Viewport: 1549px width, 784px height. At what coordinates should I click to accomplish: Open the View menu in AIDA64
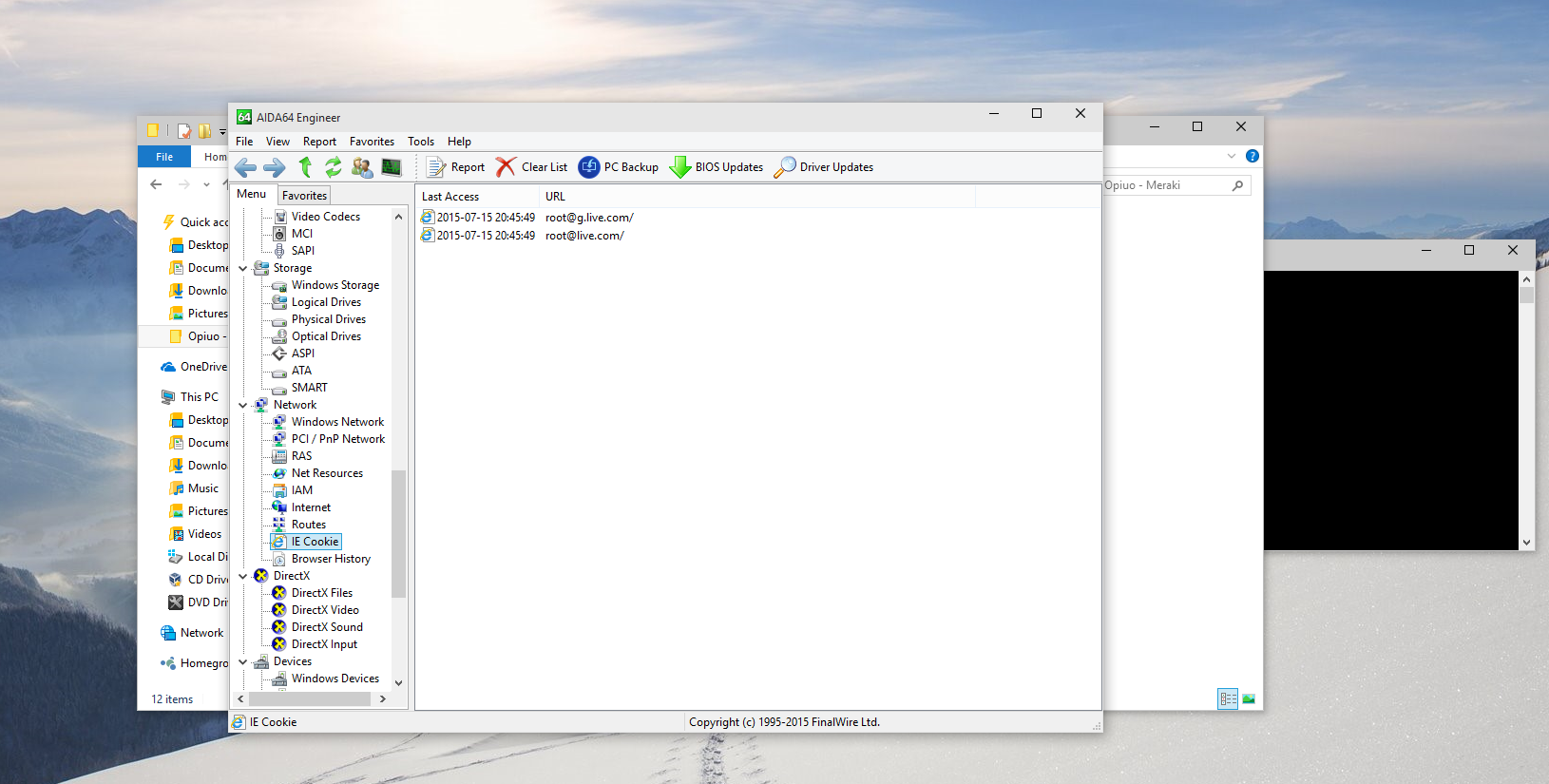pos(277,142)
